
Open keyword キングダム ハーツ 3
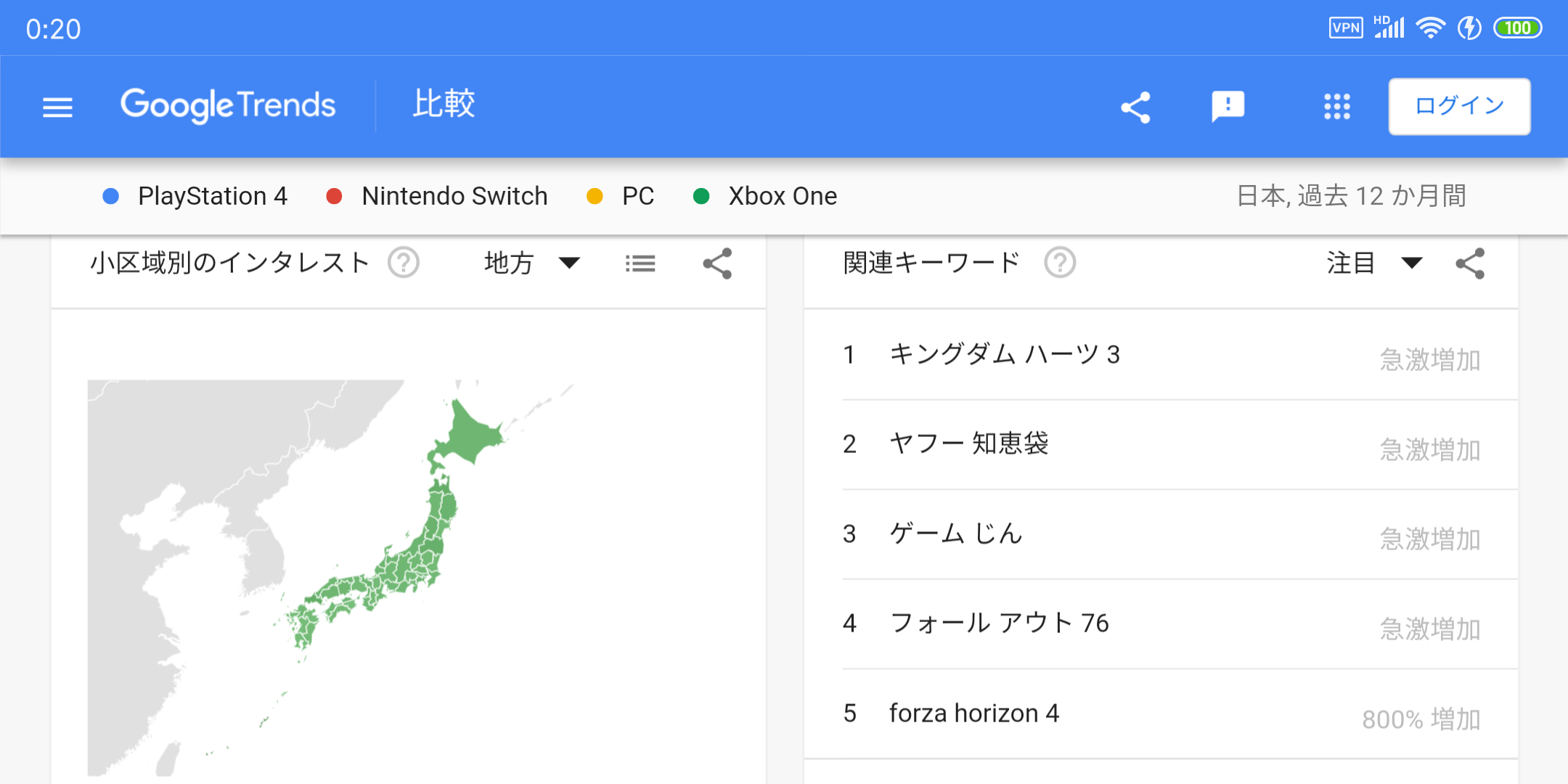tap(1005, 354)
